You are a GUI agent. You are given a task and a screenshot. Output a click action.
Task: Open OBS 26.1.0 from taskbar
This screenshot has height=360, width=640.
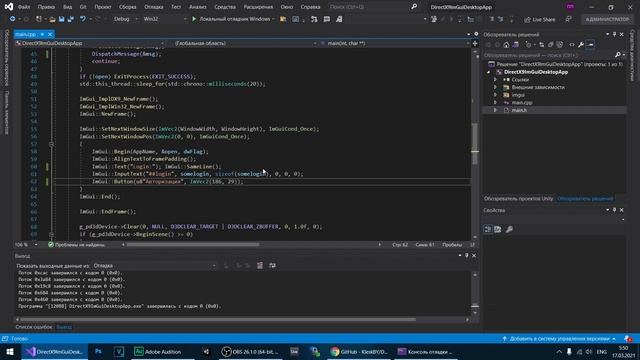pos(250,352)
